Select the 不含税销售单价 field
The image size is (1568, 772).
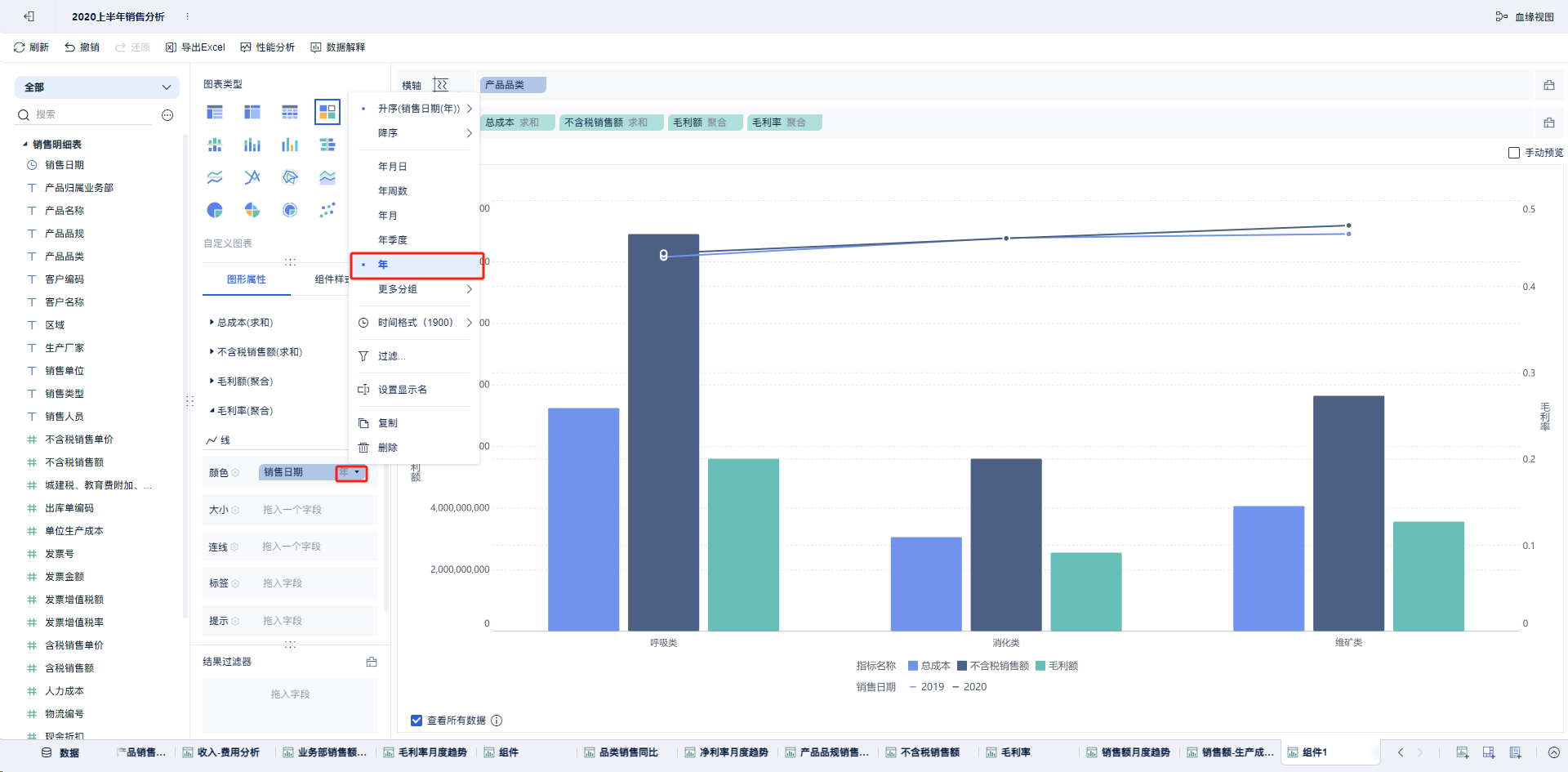coord(79,440)
